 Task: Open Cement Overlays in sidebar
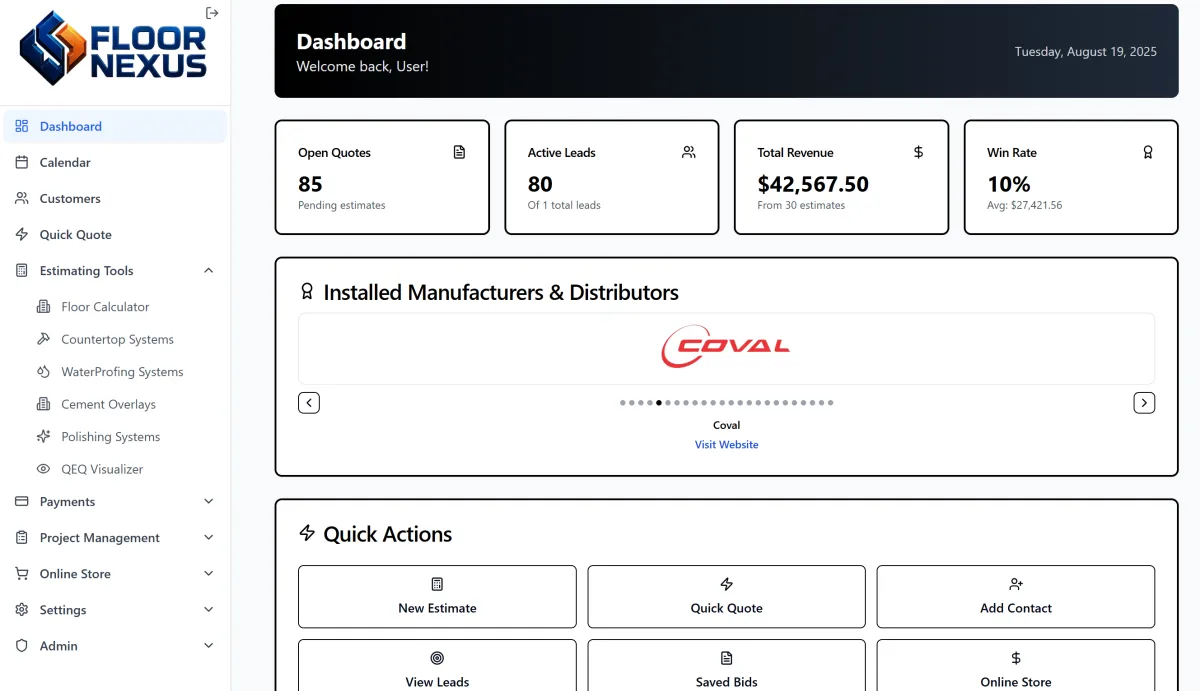pos(125,404)
